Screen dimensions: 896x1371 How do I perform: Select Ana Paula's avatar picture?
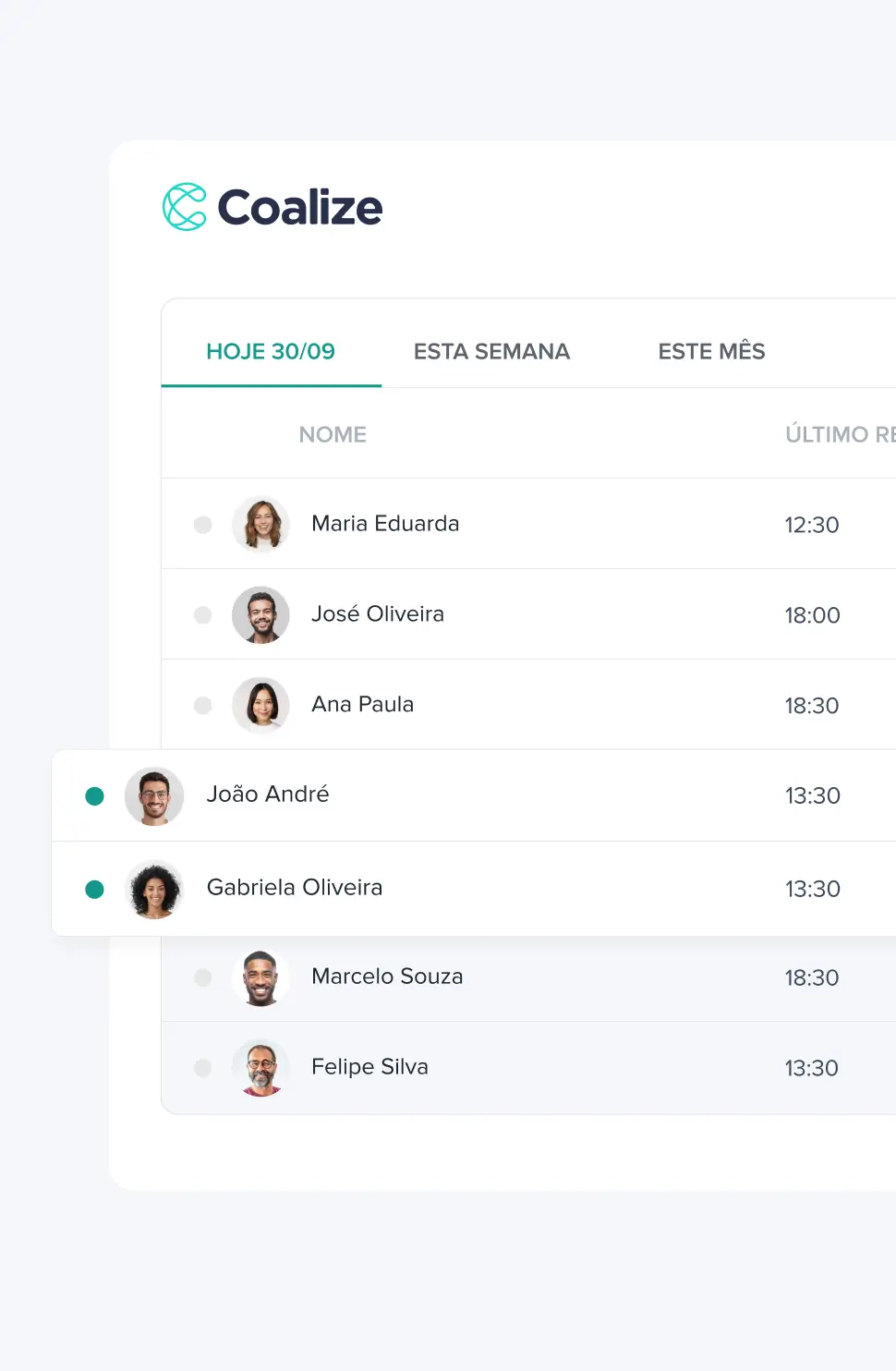261,705
